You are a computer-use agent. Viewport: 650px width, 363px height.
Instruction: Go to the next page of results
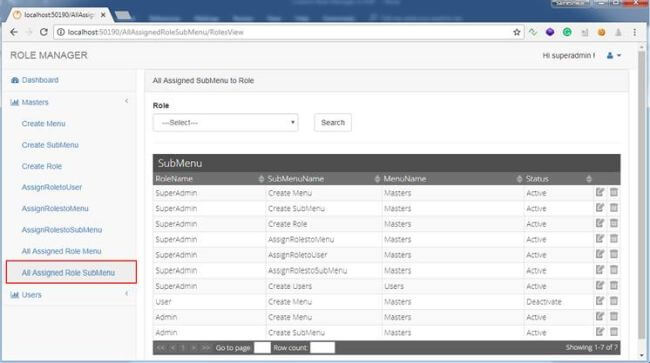click(194, 348)
